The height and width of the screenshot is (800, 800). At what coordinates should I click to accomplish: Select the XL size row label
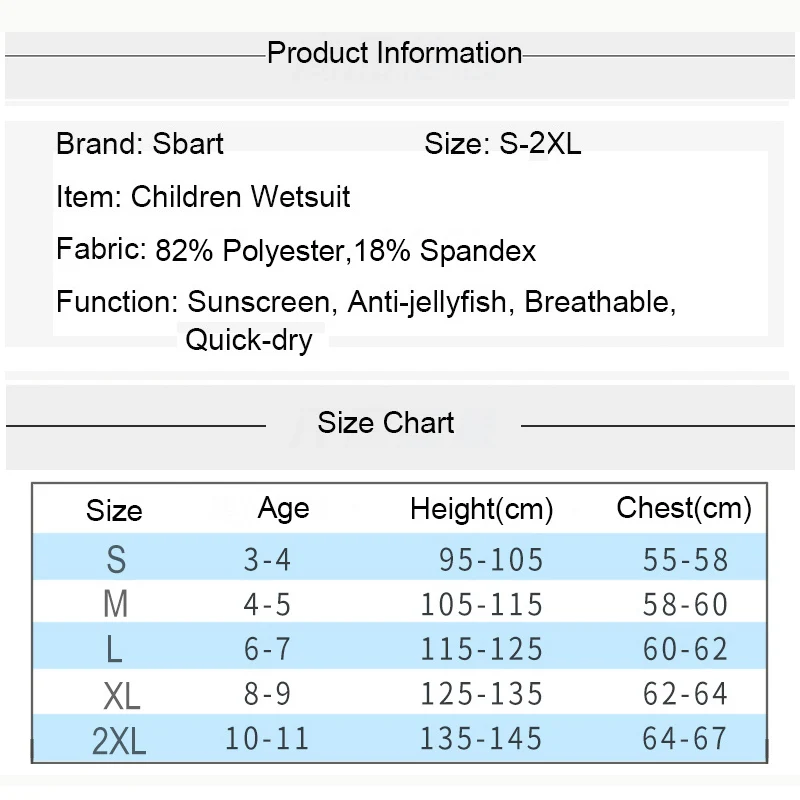pos(121,694)
